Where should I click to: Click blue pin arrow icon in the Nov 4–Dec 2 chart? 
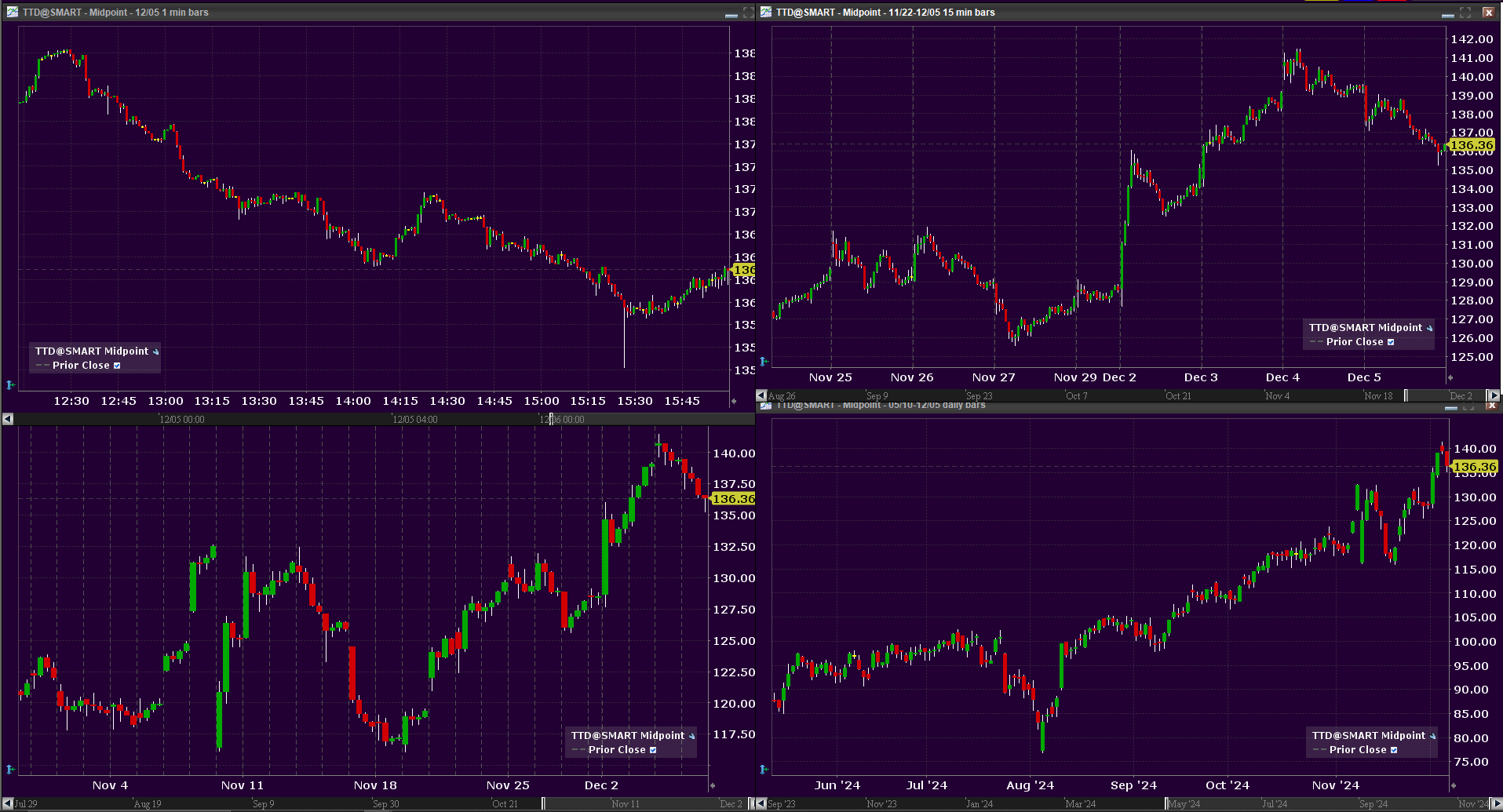point(10,769)
